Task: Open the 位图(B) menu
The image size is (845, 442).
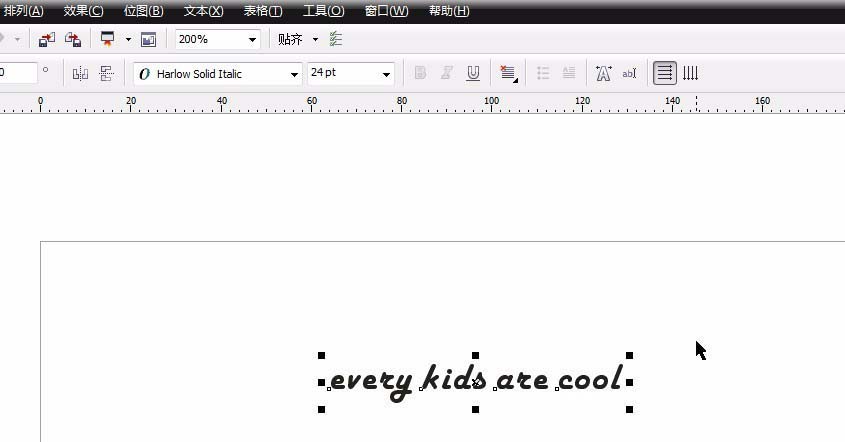Action: tap(143, 11)
